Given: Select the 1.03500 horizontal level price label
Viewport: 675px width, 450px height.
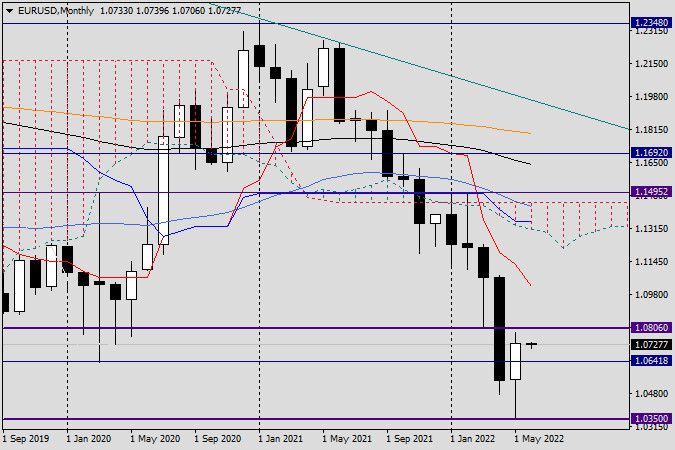Looking at the screenshot, I should (652, 419).
